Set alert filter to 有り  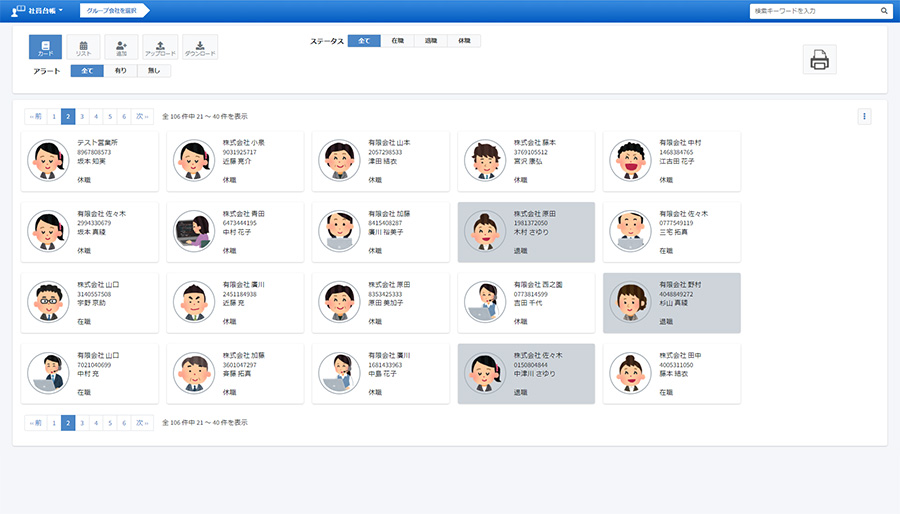coord(120,71)
